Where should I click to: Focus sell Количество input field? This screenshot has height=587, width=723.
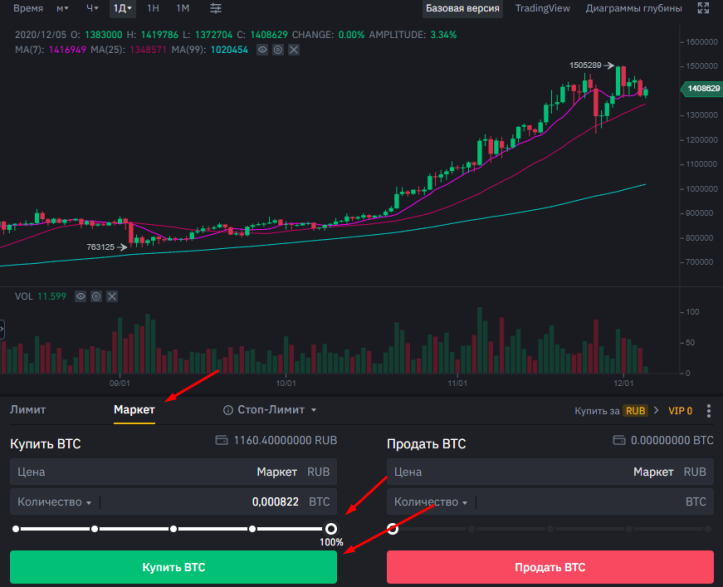[x=550, y=502]
